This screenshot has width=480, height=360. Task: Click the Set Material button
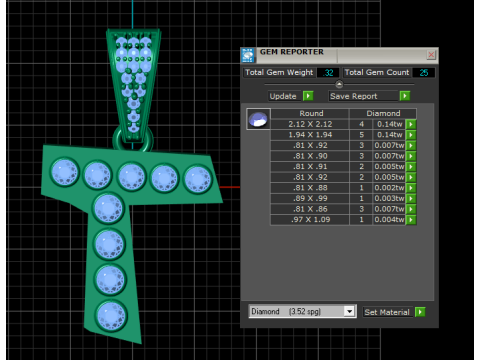(x=387, y=312)
